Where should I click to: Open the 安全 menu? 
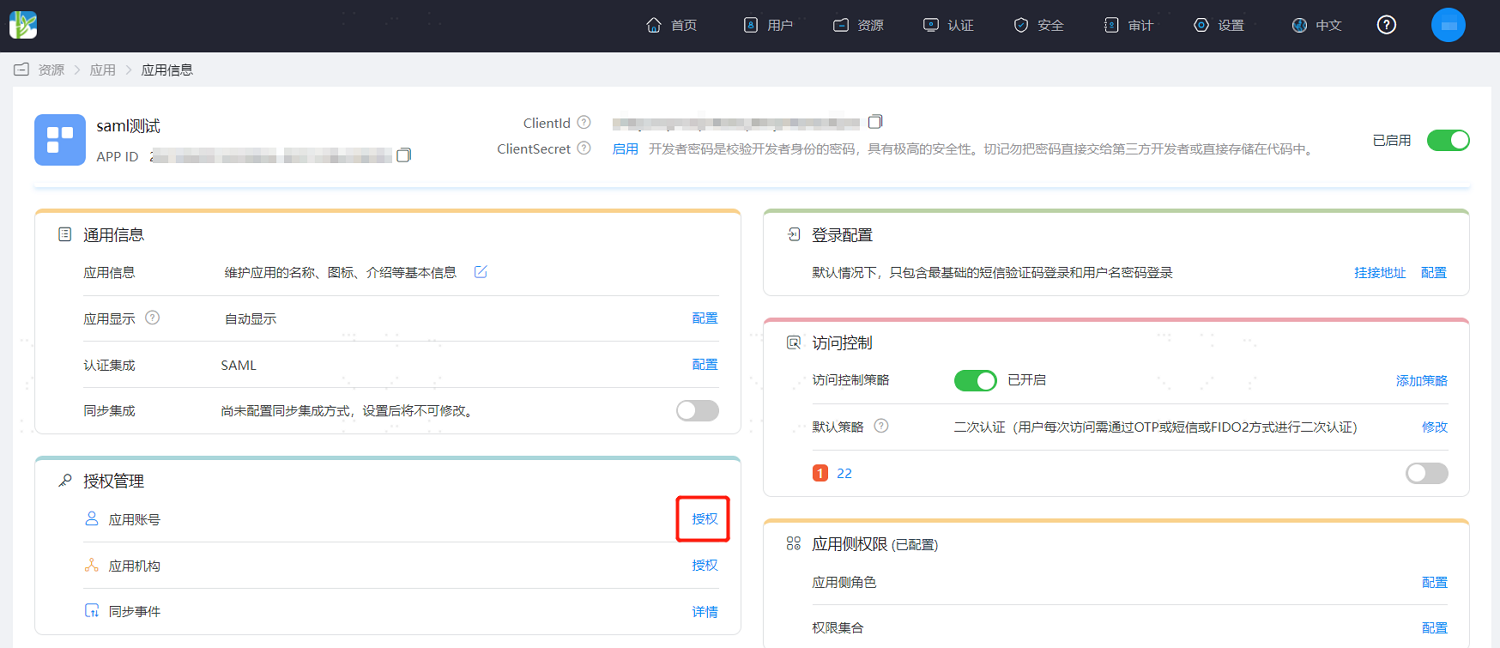coord(1039,25)
